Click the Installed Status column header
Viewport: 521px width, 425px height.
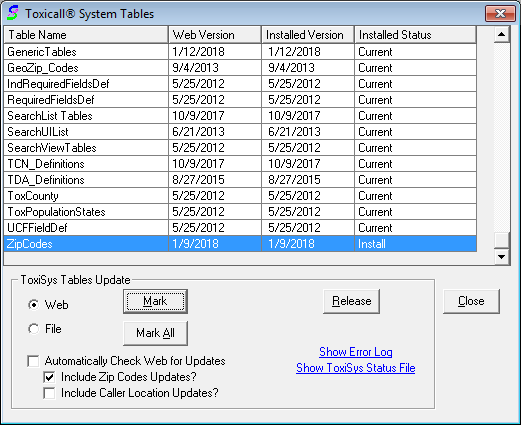point(415,35)
